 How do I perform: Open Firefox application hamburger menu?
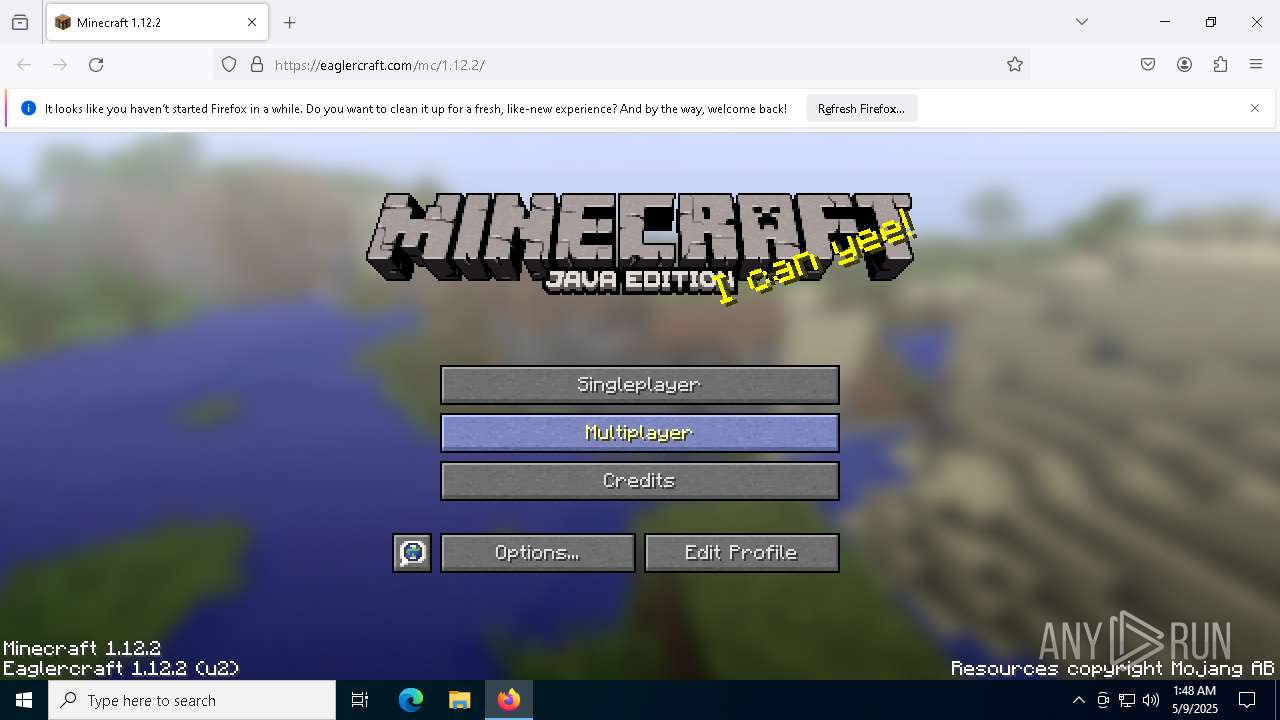click(1256, 65)
